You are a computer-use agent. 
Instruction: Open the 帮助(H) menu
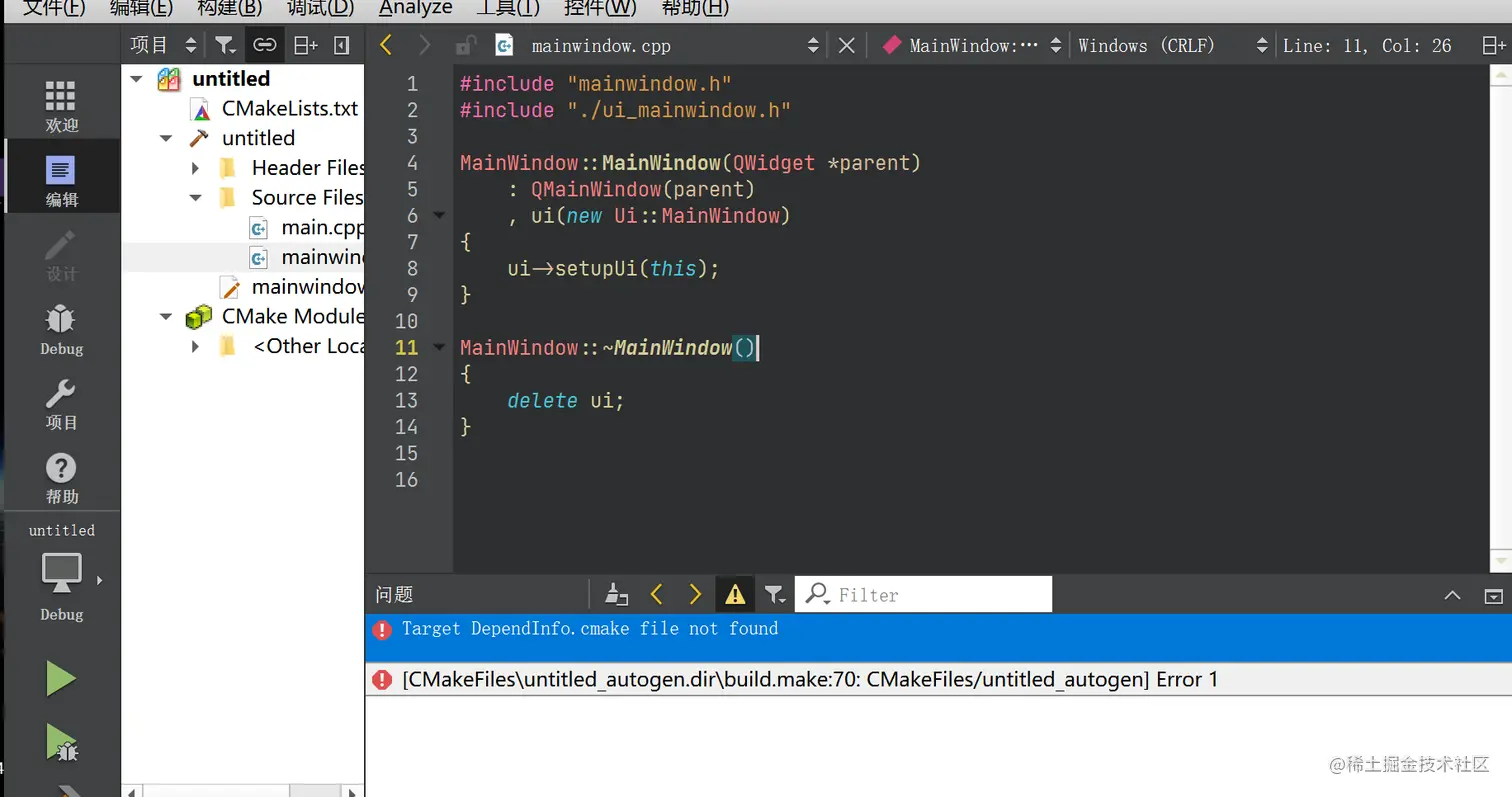(x=695, y=8)
